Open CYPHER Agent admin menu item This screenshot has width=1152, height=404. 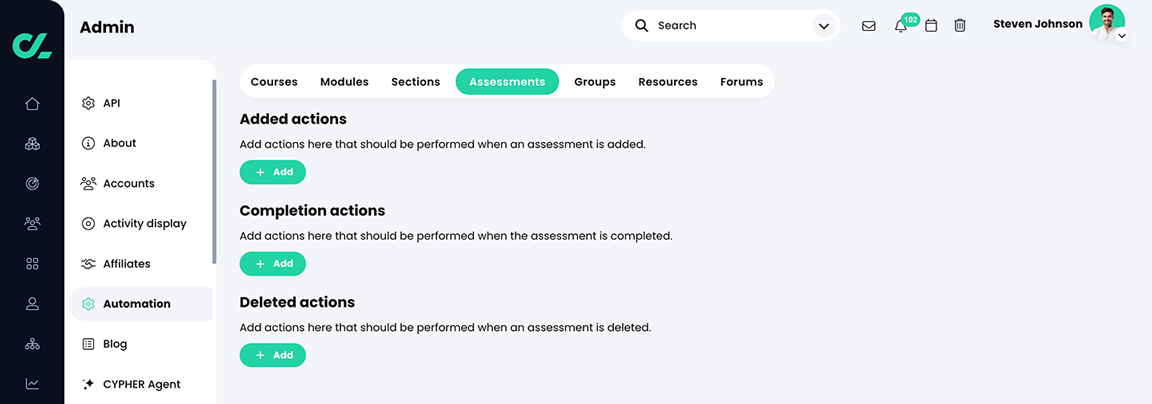tap(140, 384)
